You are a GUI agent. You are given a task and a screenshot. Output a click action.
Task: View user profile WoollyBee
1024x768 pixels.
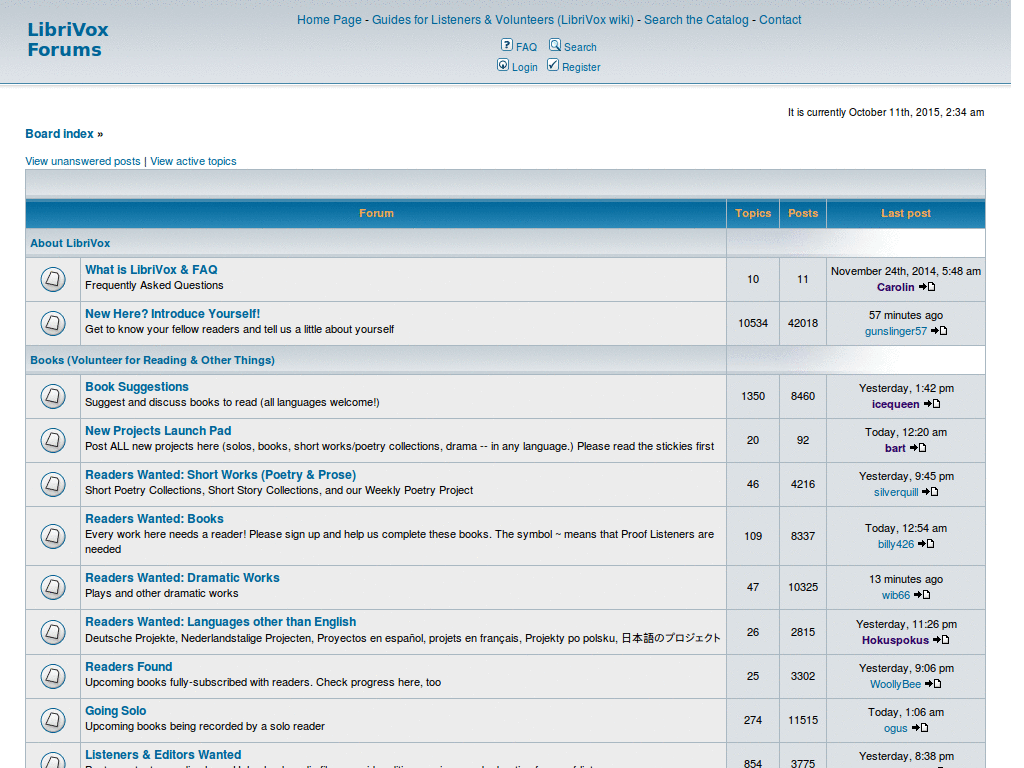coord(895,684)
